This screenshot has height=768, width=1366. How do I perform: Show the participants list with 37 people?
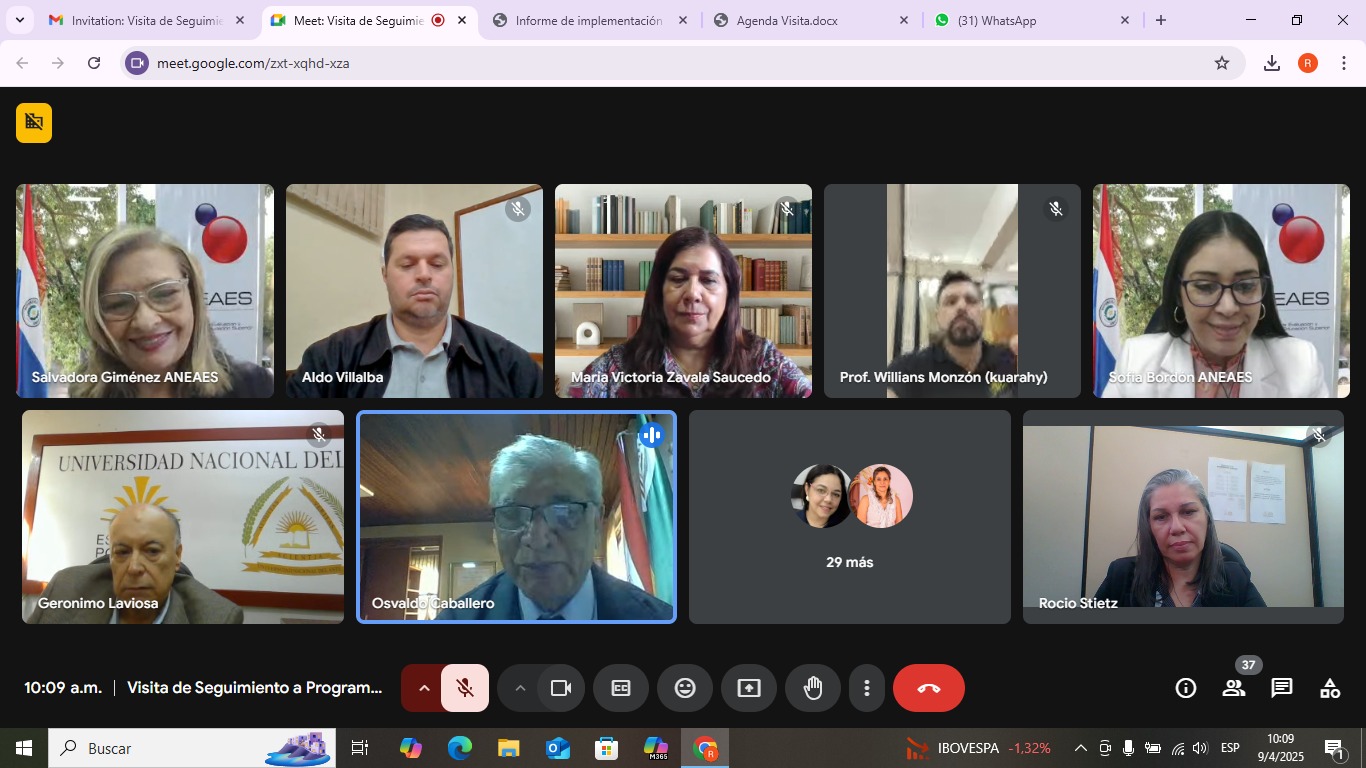coord(1234,688)
